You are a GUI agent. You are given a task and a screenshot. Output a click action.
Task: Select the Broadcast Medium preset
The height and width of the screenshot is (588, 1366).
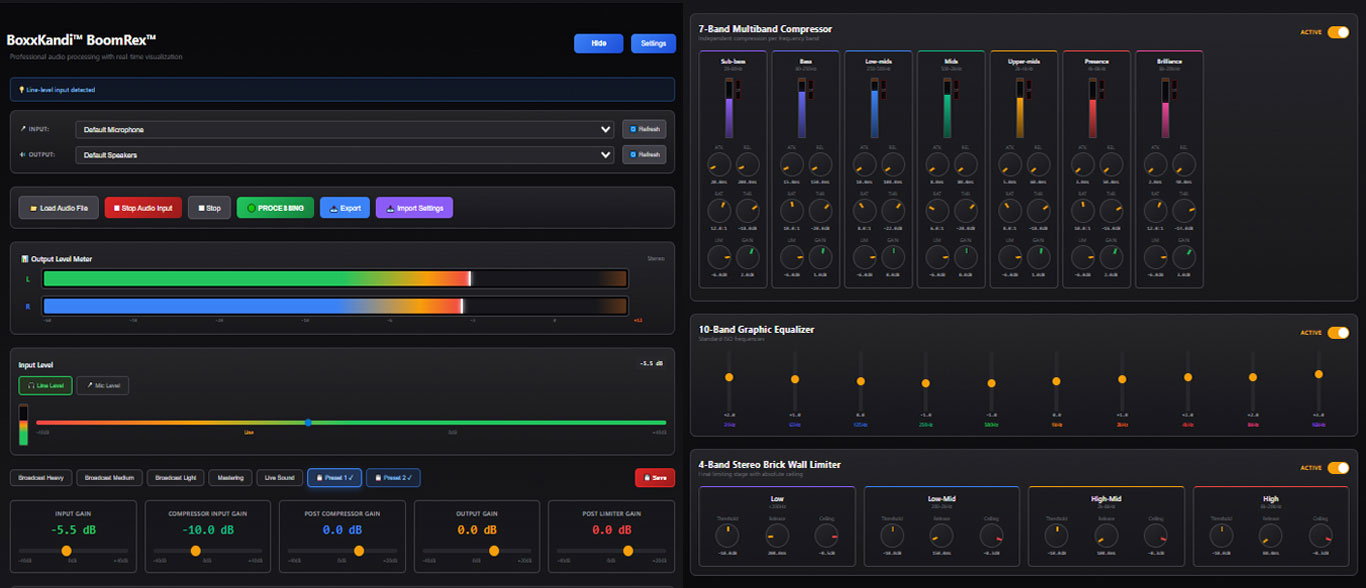click(109, 478)
